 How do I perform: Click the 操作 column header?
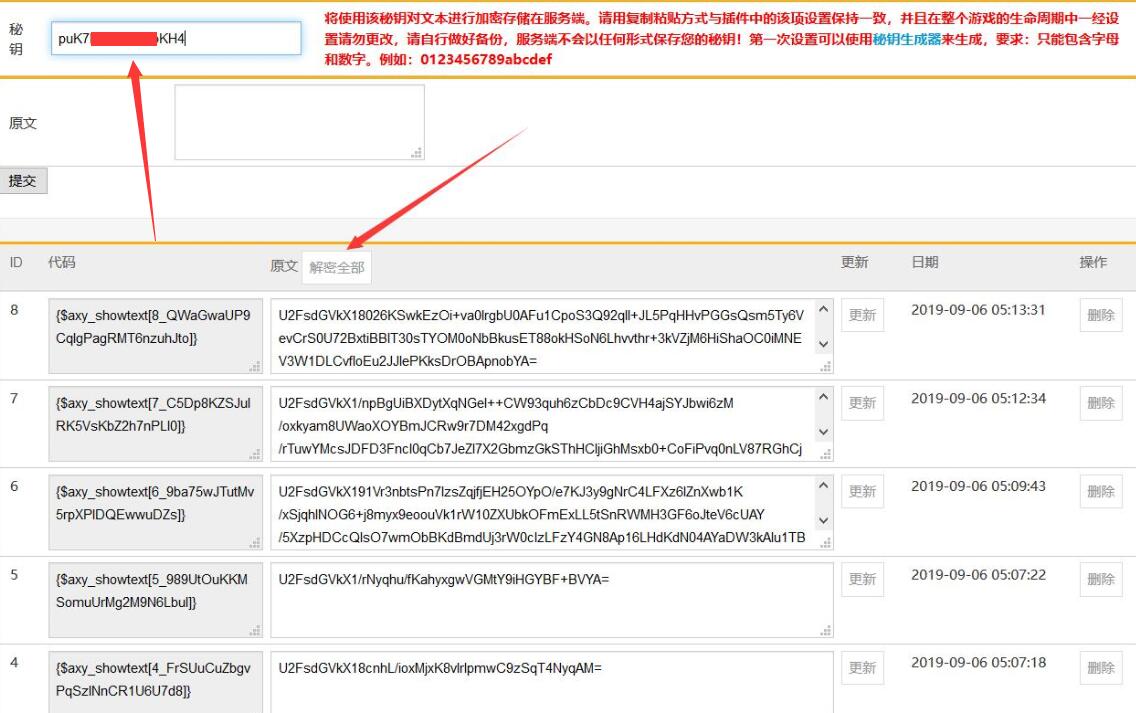click(x=1093, y=262)
